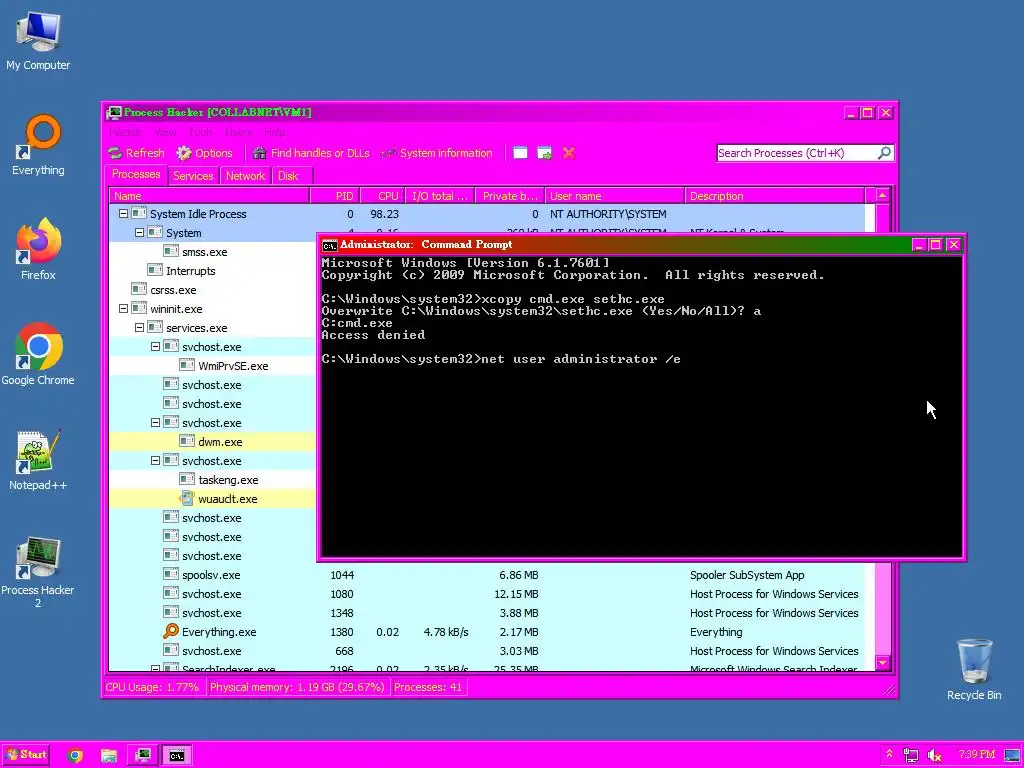
Task: Sort by the Name column header
Action: [x=209, y=196]
